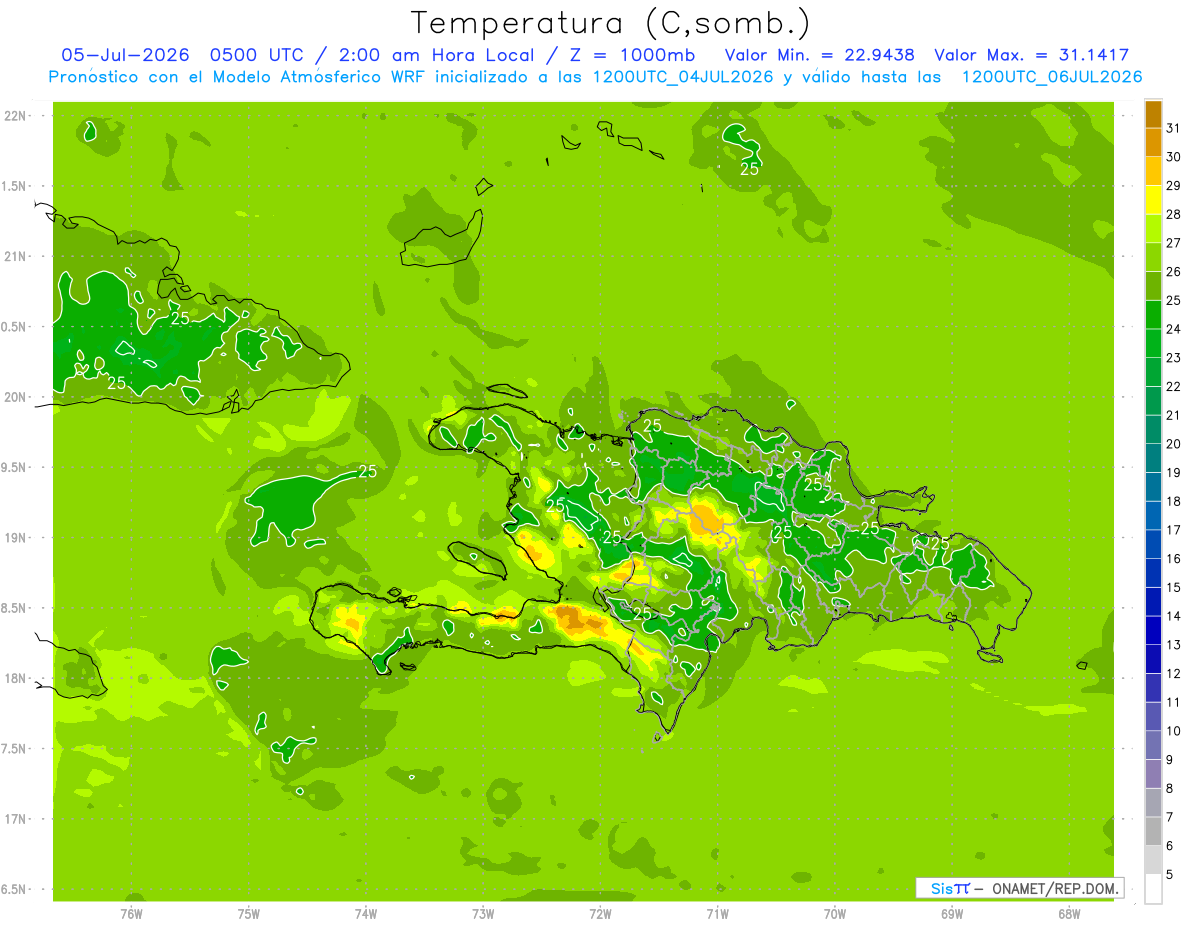
Task: Click the title "Temperatura (C,somb.)"
Action: point(611,23)
